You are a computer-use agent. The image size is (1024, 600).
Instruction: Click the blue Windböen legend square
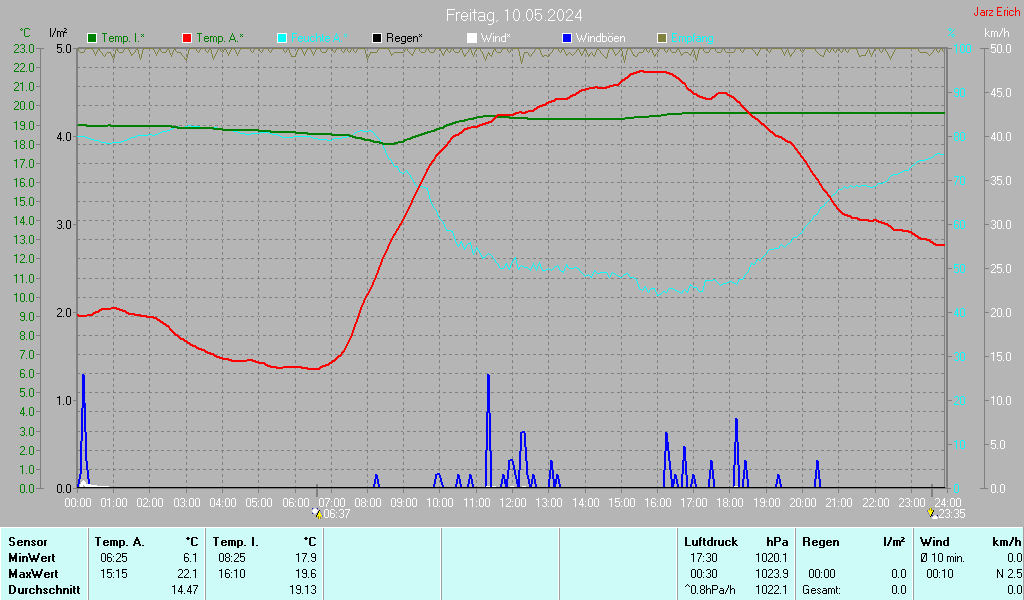tap(567, 38)
